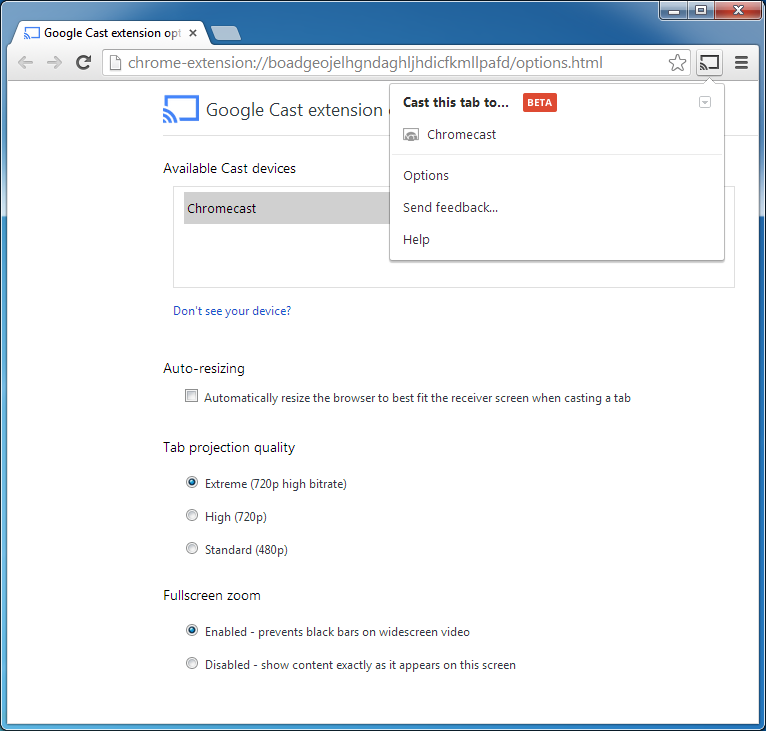The image size is (766, 731).
Task: Enable automatic browser resize checkbox
Action: click(x=192, y=396)
